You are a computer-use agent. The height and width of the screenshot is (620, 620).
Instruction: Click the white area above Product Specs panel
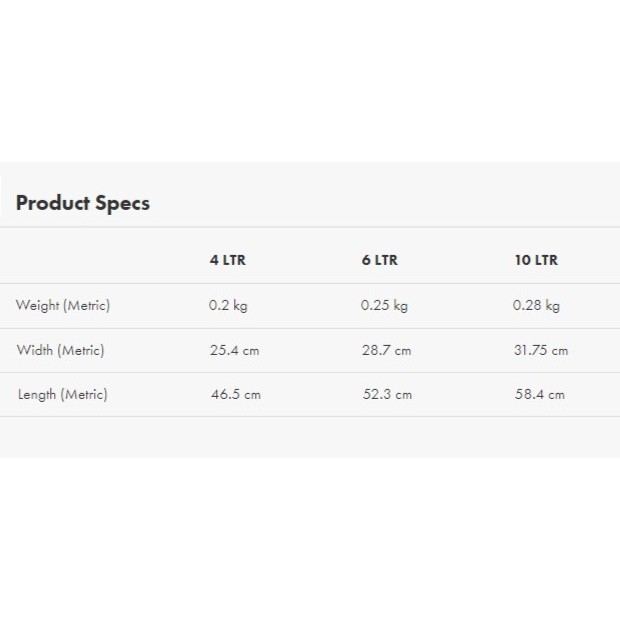click(x=310, y=80)
